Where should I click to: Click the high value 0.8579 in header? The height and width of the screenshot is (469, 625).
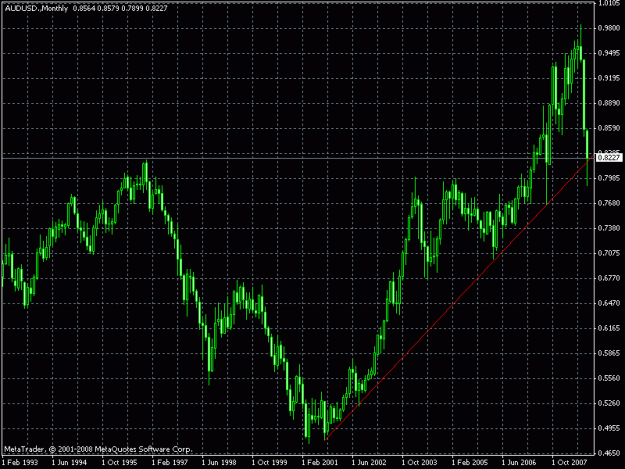pyautogui.click(x=108, y=8)
